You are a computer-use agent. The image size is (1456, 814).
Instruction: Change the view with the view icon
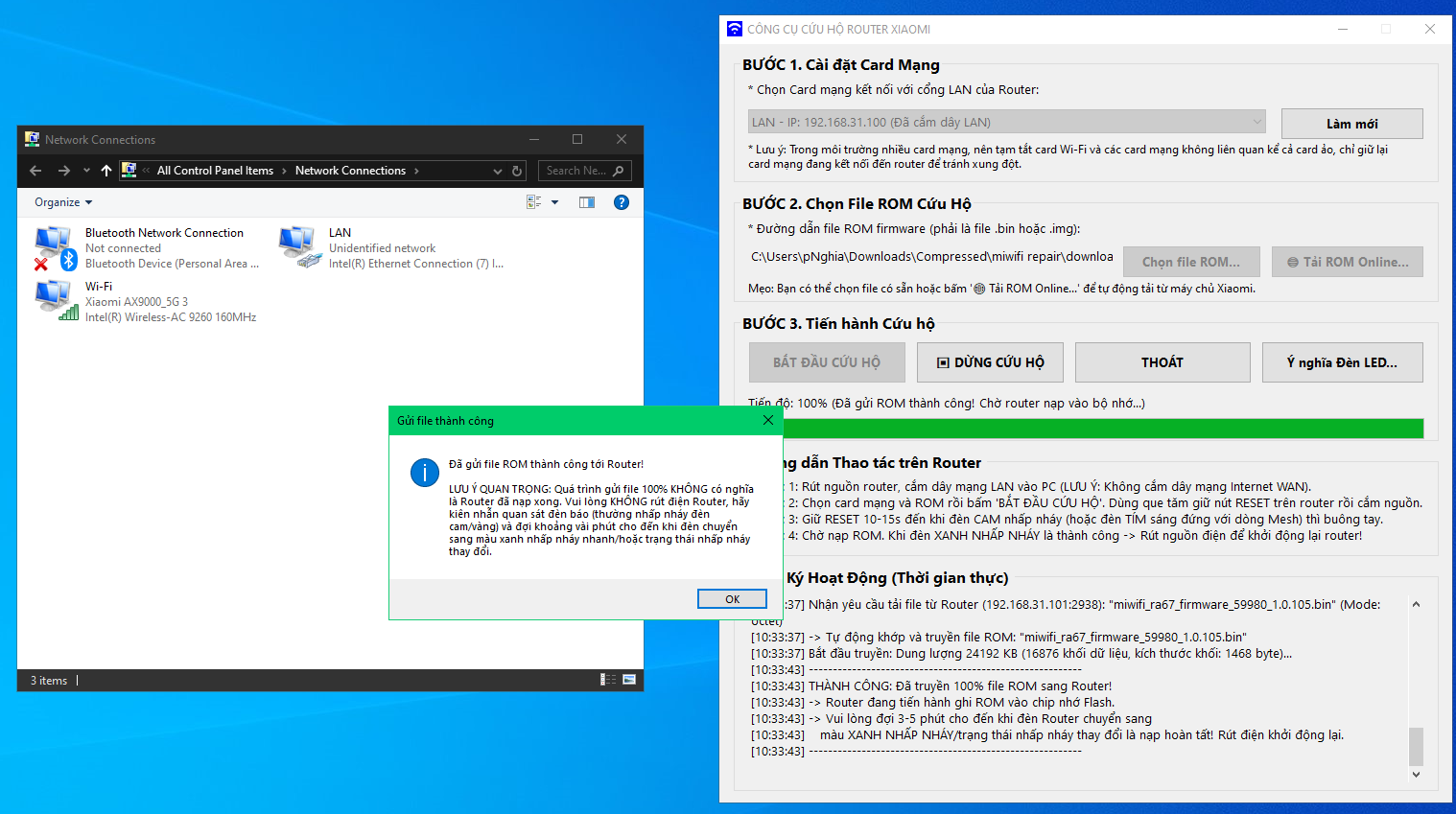click(534, 202)
